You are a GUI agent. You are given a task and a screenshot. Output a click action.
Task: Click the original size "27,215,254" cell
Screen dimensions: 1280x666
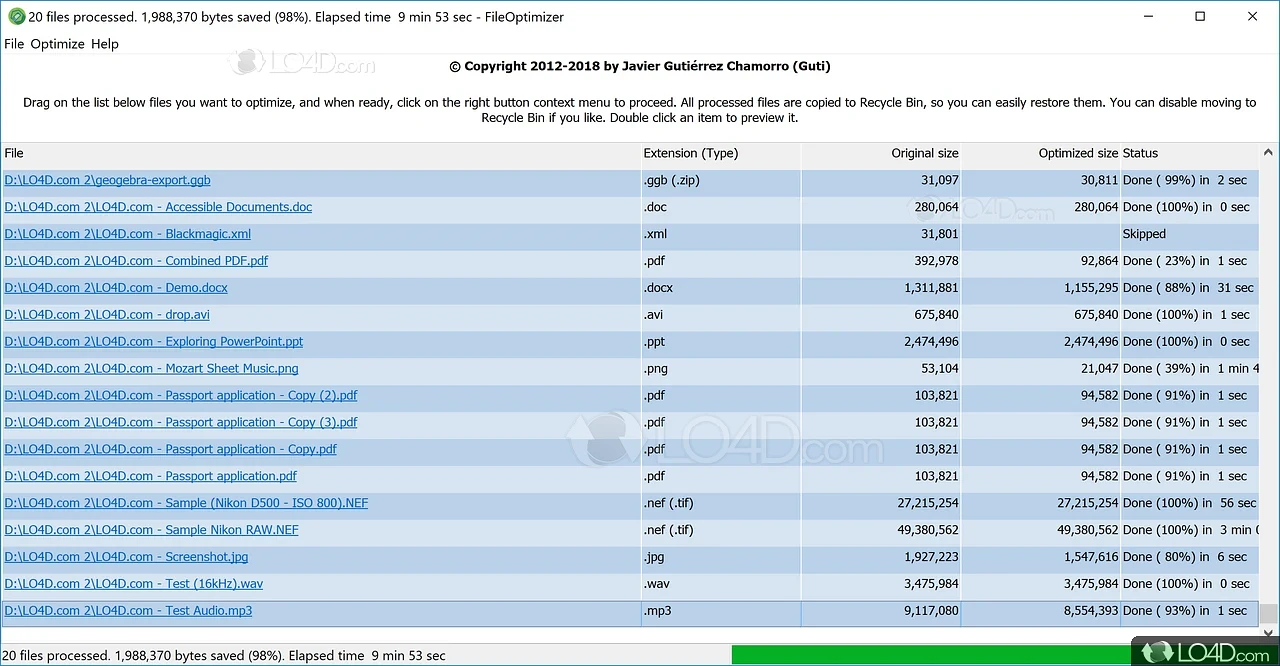[x=929, y=503]
